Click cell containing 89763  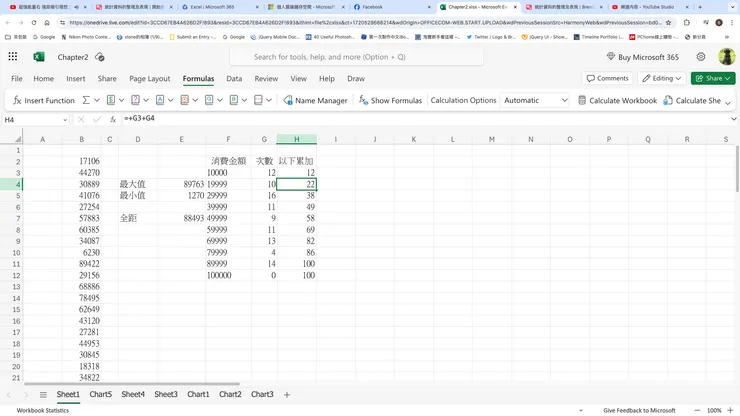(182, 184)
